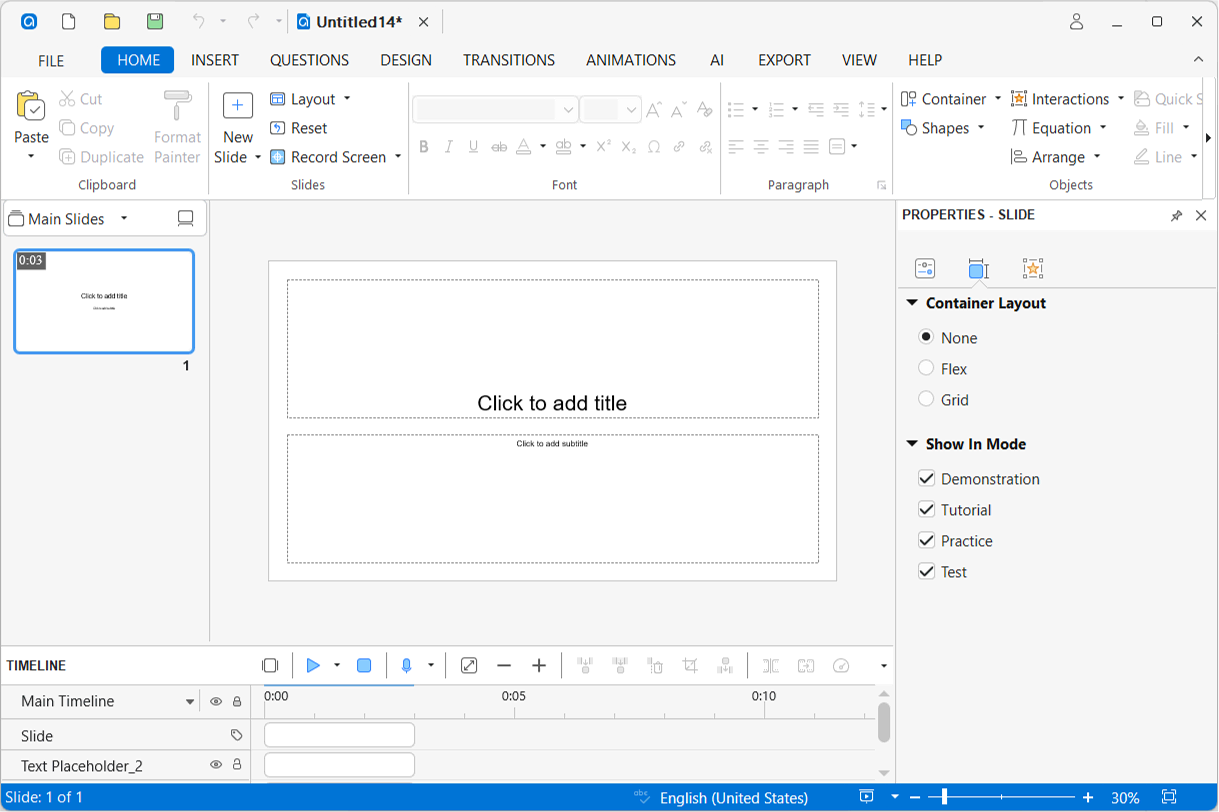Open the Layout dropdown

coord(311,99)
